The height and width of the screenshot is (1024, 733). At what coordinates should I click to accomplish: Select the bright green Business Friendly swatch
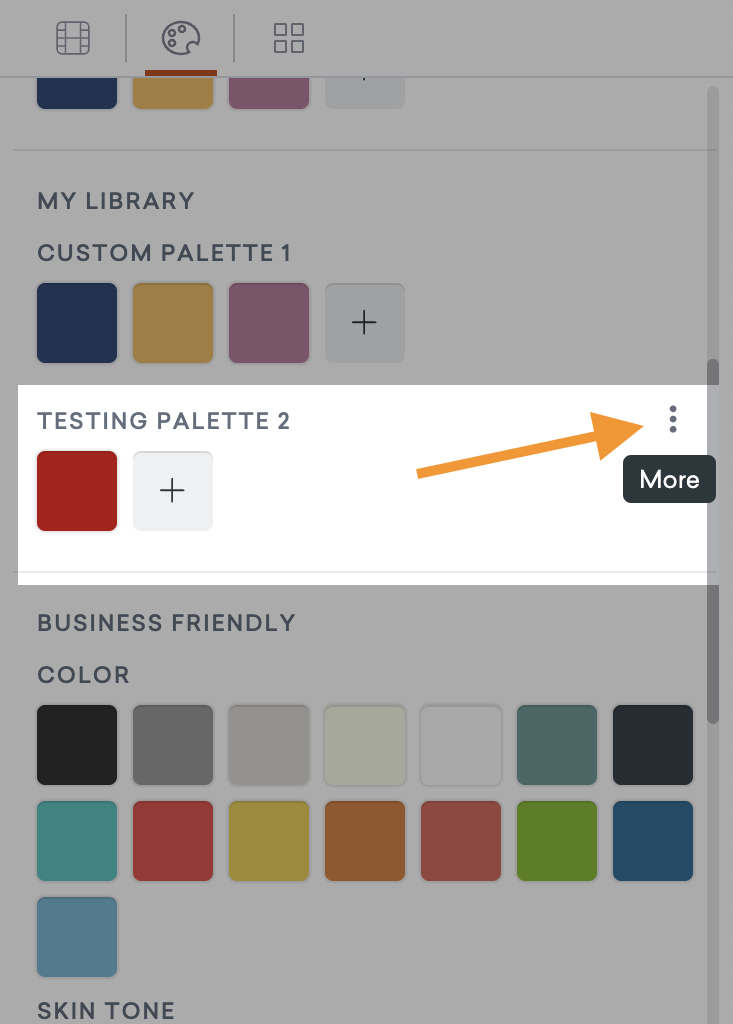[557, 840]
